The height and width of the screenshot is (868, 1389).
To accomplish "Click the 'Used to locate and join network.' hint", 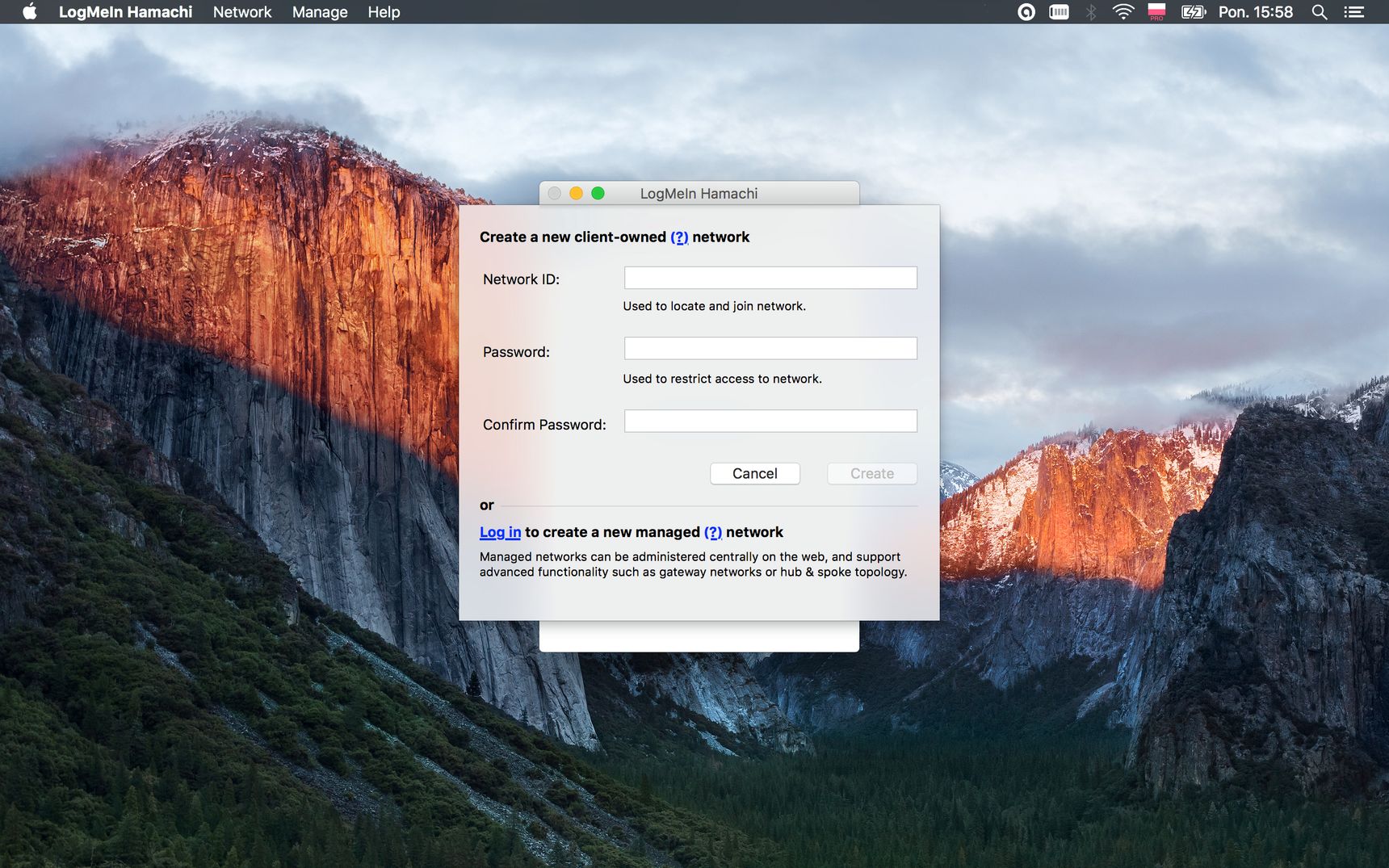I will coord(715,306).
